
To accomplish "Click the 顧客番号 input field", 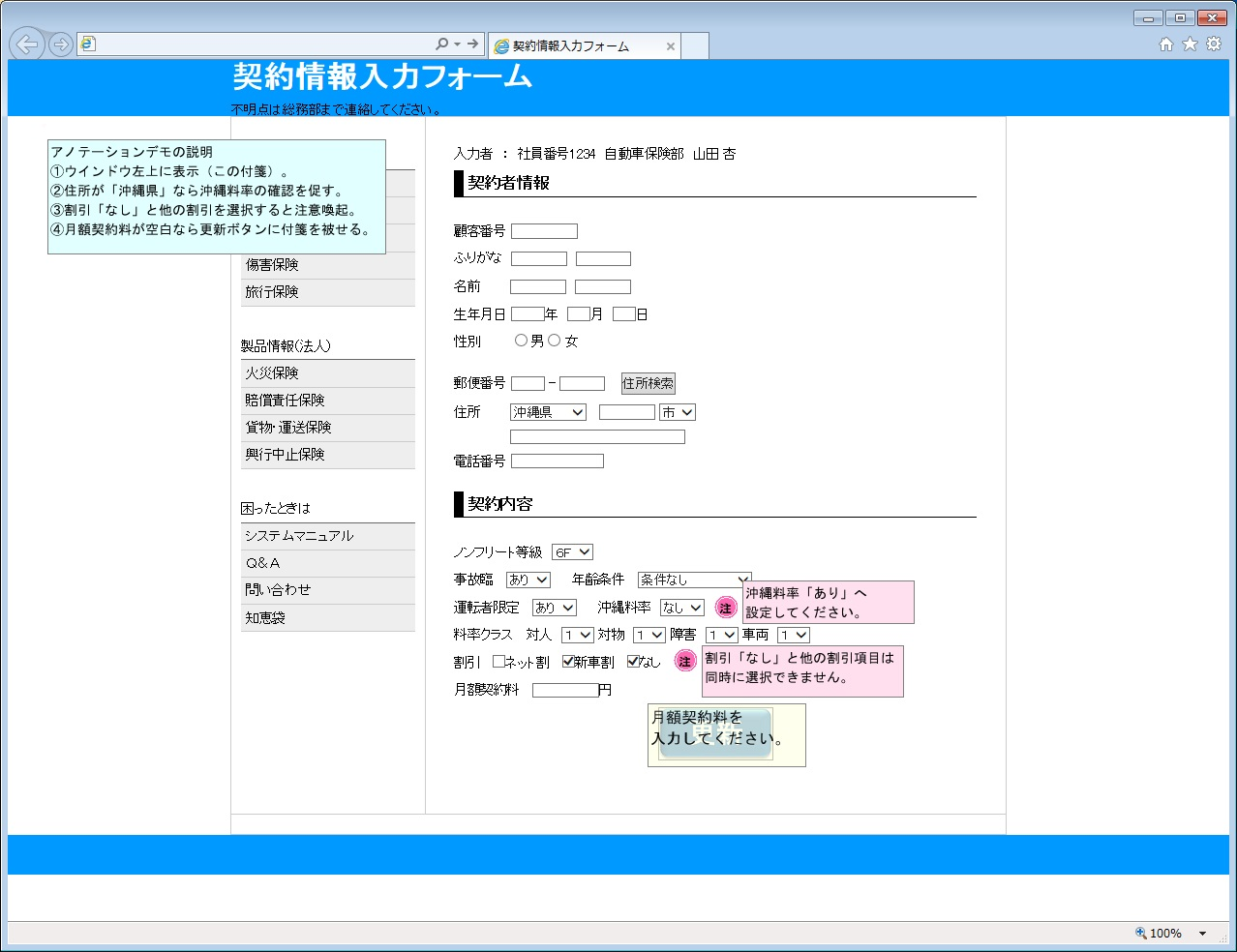I will click(x=544, y=231).
